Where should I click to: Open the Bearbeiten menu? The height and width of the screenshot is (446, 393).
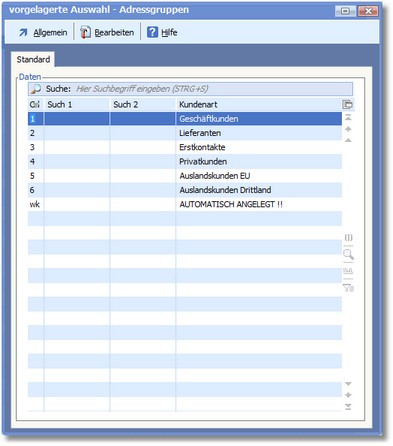coord(114,33)
